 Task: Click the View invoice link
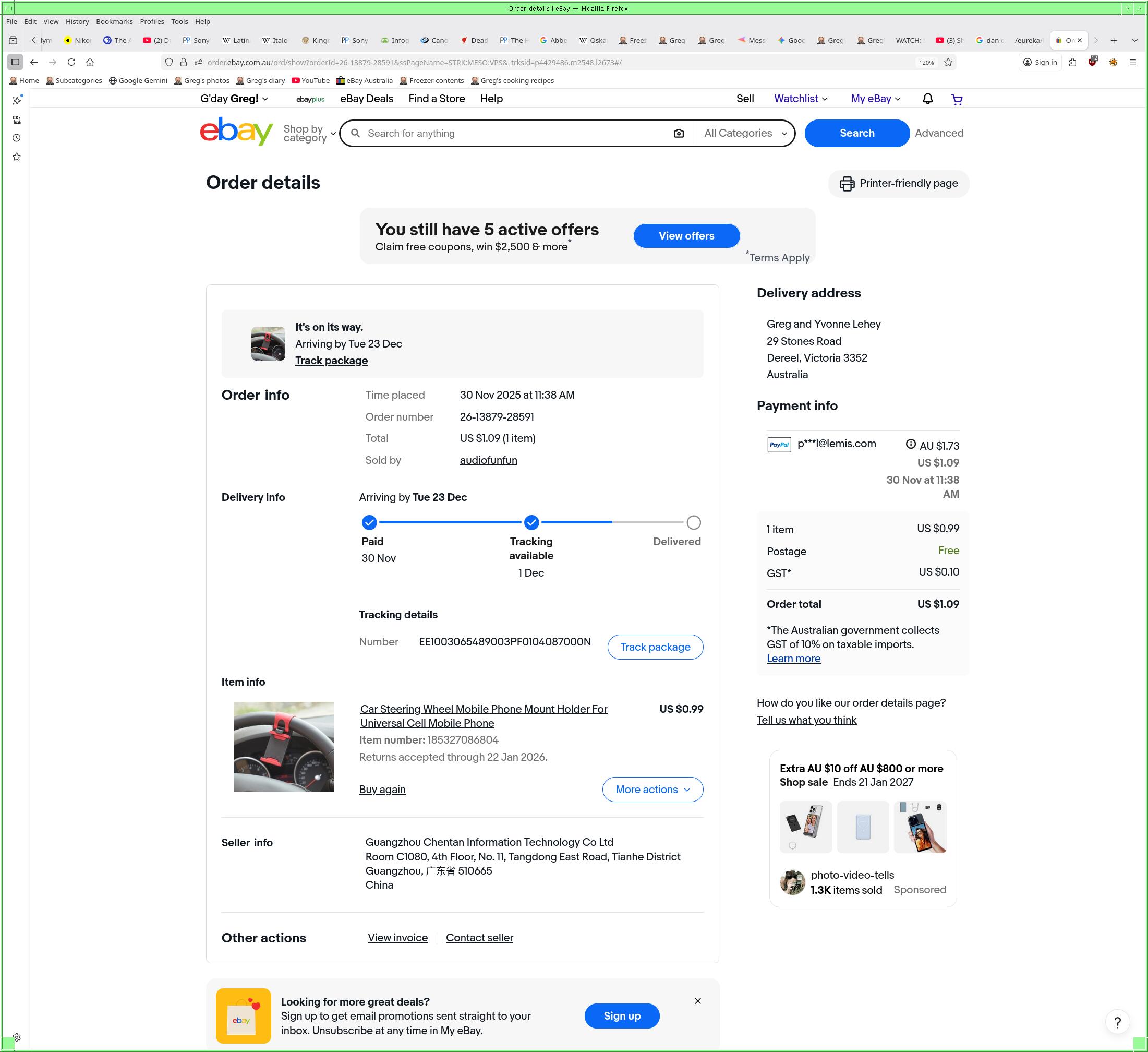click(397, 938)
